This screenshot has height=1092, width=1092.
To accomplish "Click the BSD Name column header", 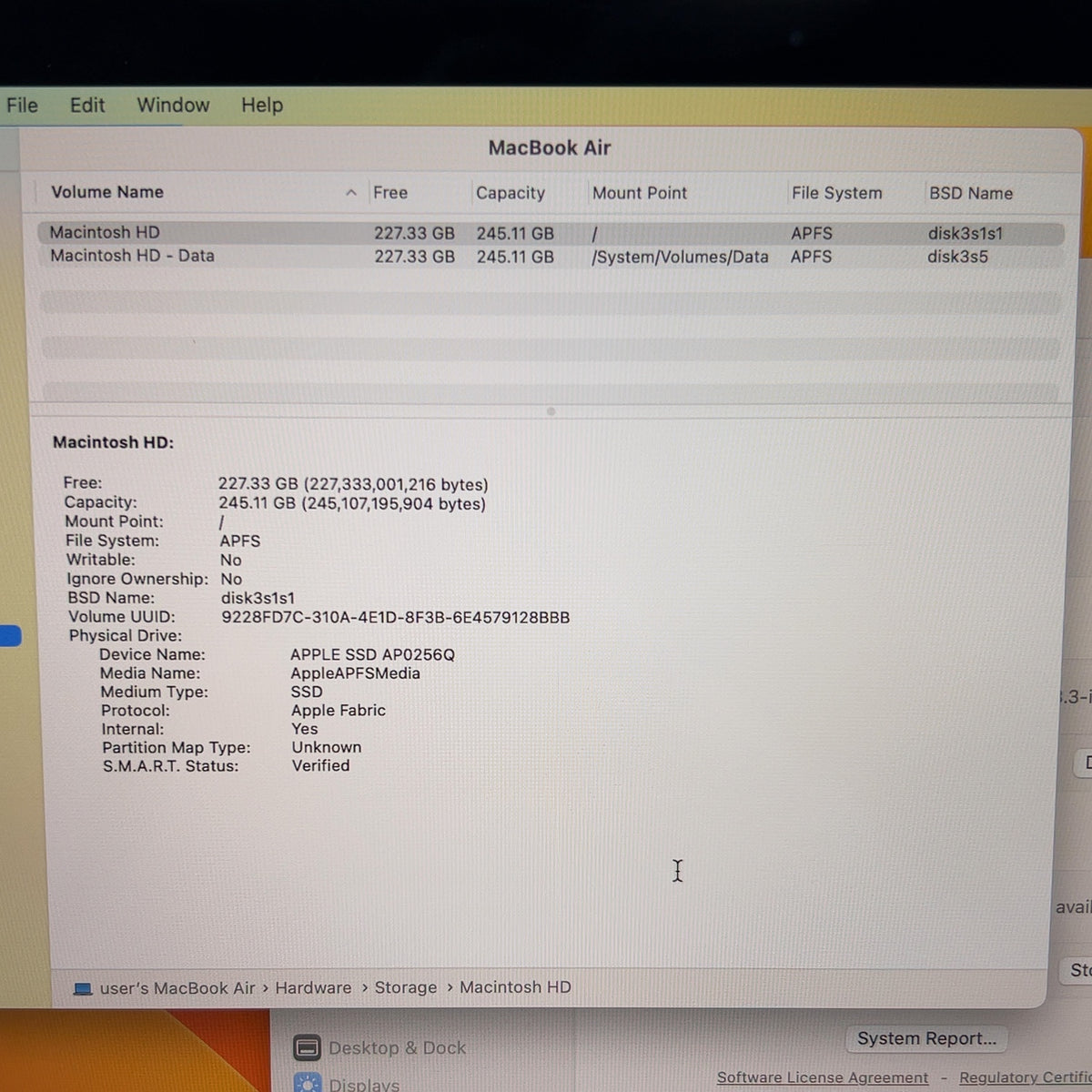I will pos(971,193).
